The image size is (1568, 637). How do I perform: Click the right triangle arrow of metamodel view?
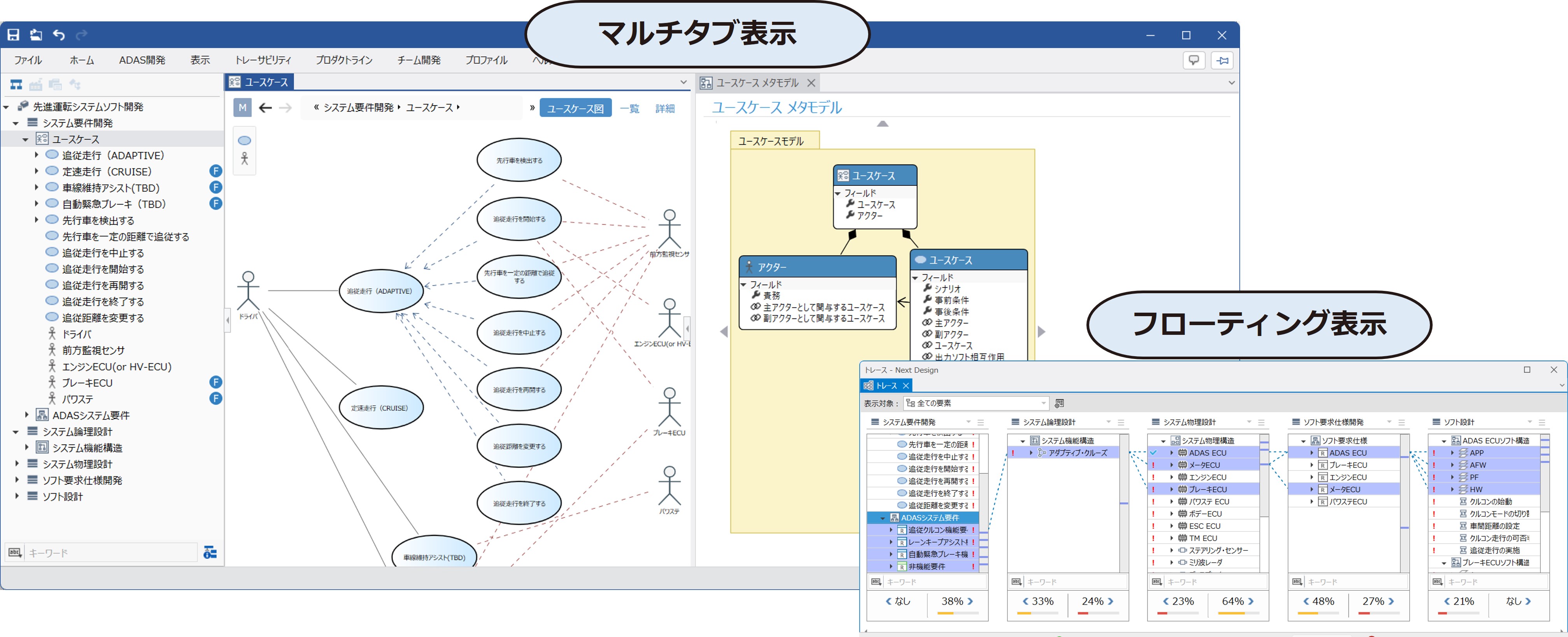1041,332
